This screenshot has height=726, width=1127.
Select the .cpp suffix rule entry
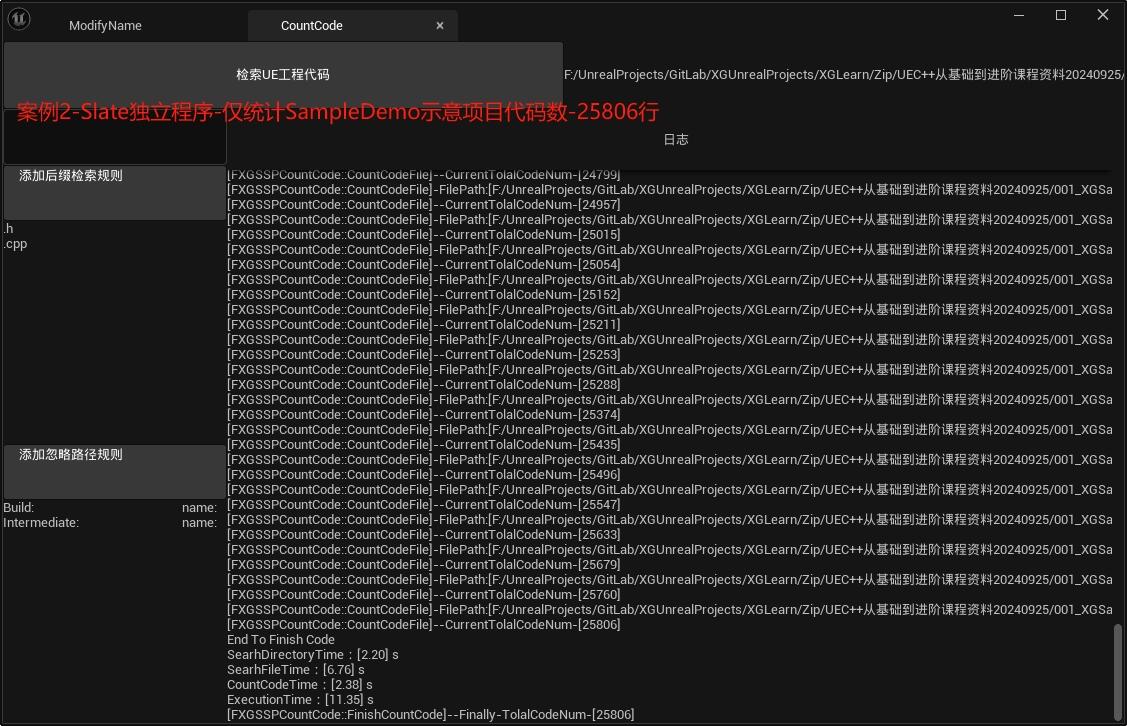coord(15,244)
